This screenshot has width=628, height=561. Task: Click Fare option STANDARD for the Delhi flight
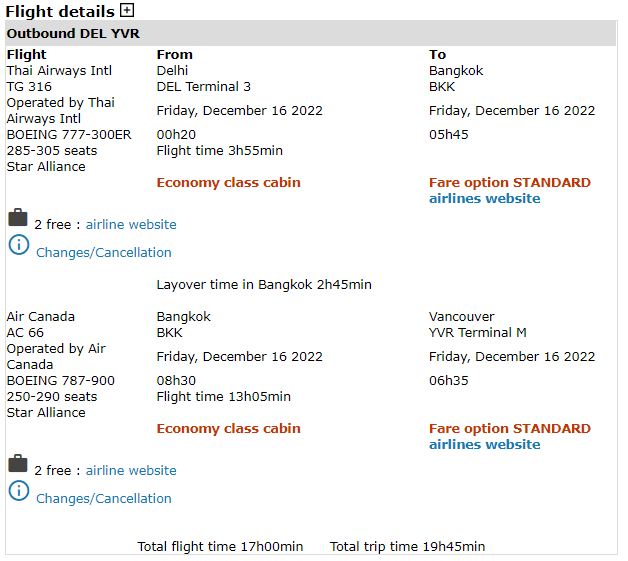tap(509, 183)
